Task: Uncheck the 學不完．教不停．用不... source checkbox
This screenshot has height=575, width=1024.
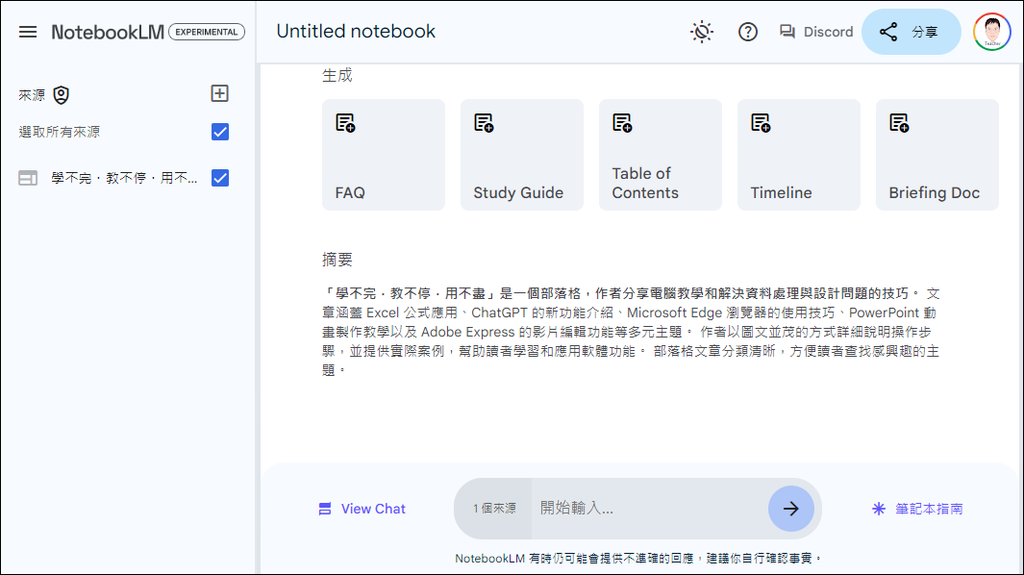Action: [x=220, y=178]
